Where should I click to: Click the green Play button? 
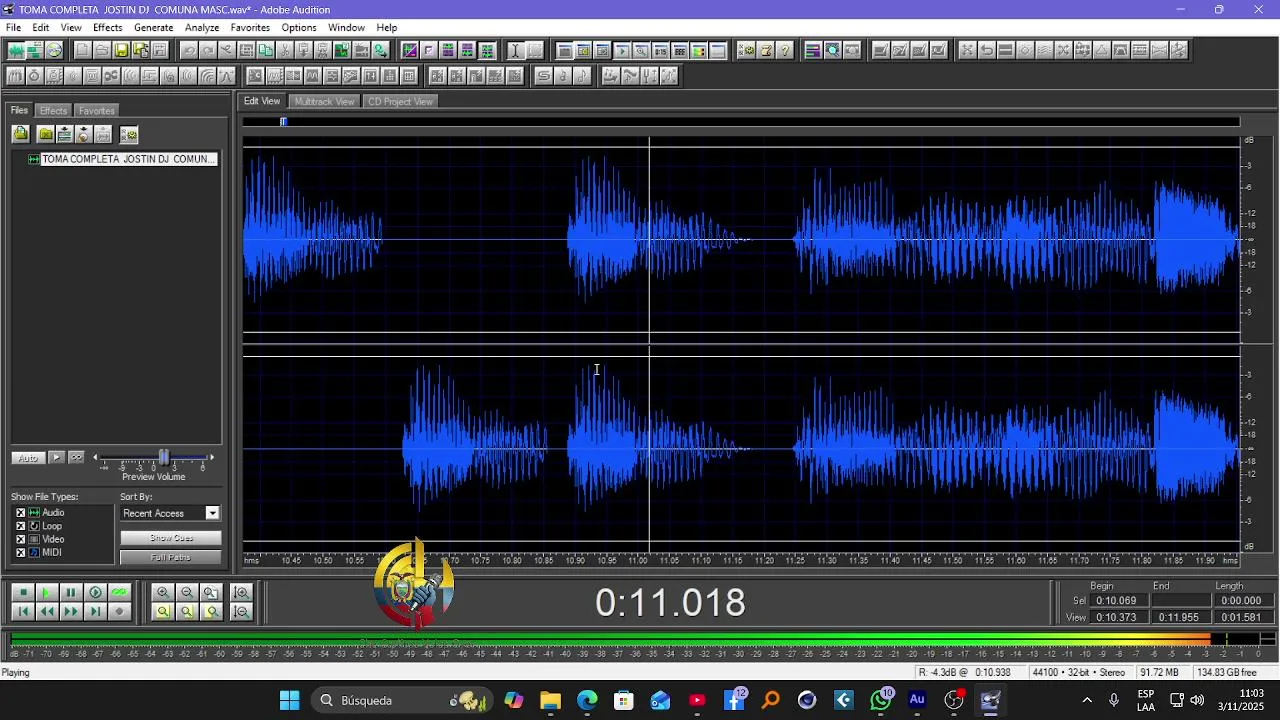46,592
